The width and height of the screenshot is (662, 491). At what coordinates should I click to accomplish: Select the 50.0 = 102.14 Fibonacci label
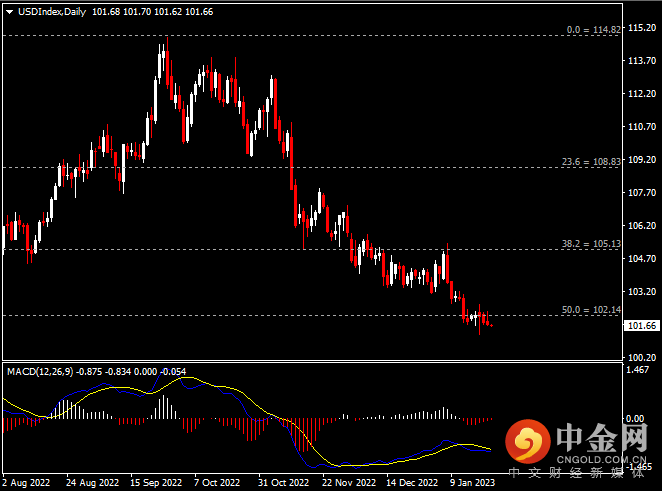591,309
